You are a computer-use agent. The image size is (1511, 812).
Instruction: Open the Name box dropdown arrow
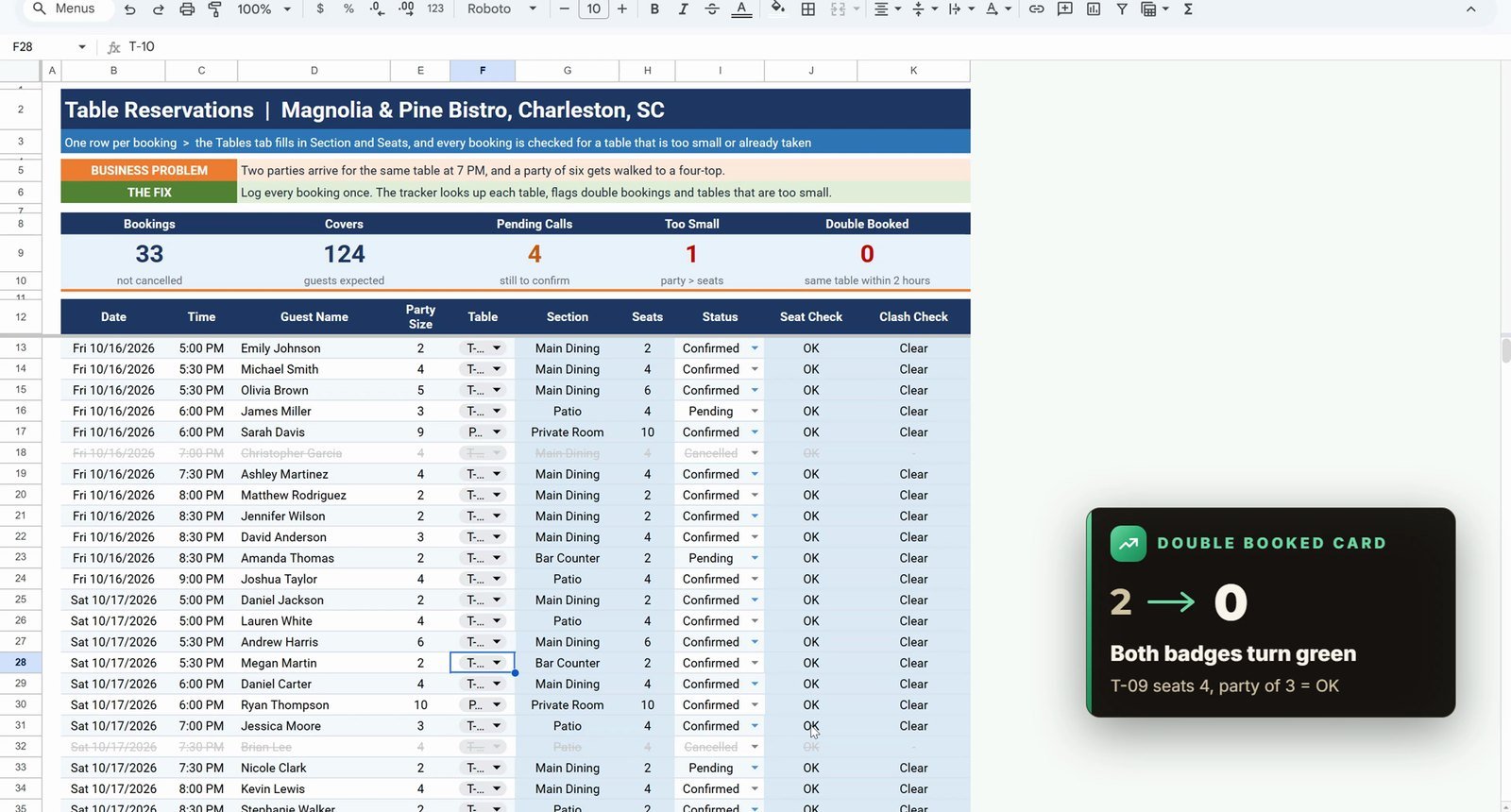tap(82, 46)
